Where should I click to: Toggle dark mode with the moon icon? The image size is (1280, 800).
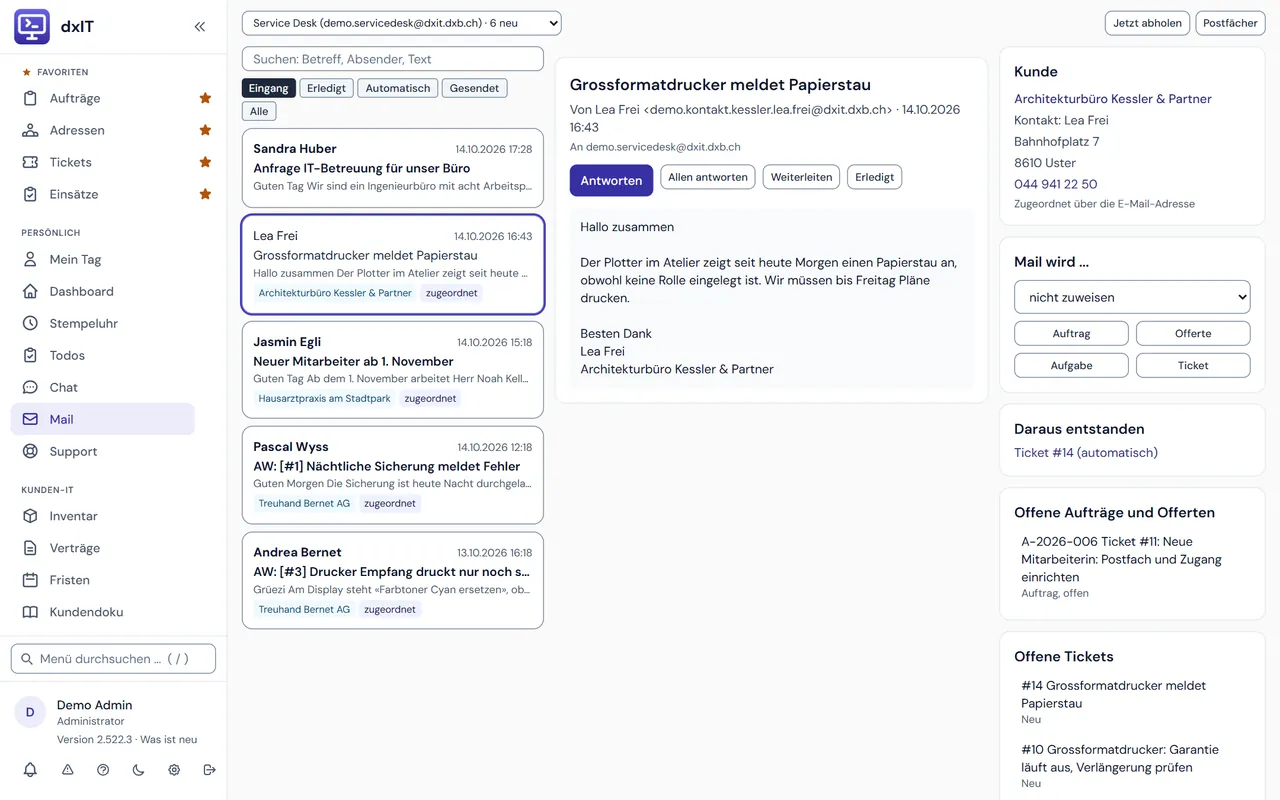tap(138, 770)
